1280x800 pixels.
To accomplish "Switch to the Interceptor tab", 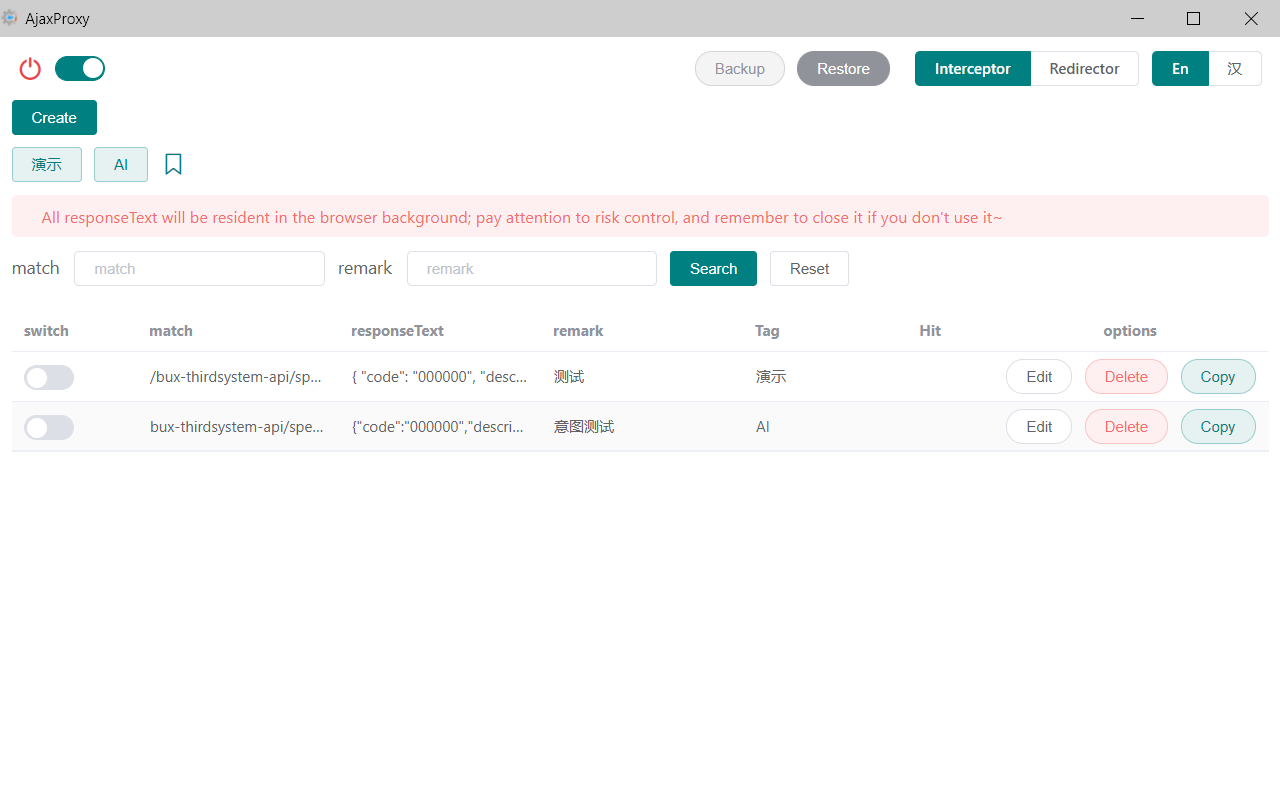I will tap(973, 68).
